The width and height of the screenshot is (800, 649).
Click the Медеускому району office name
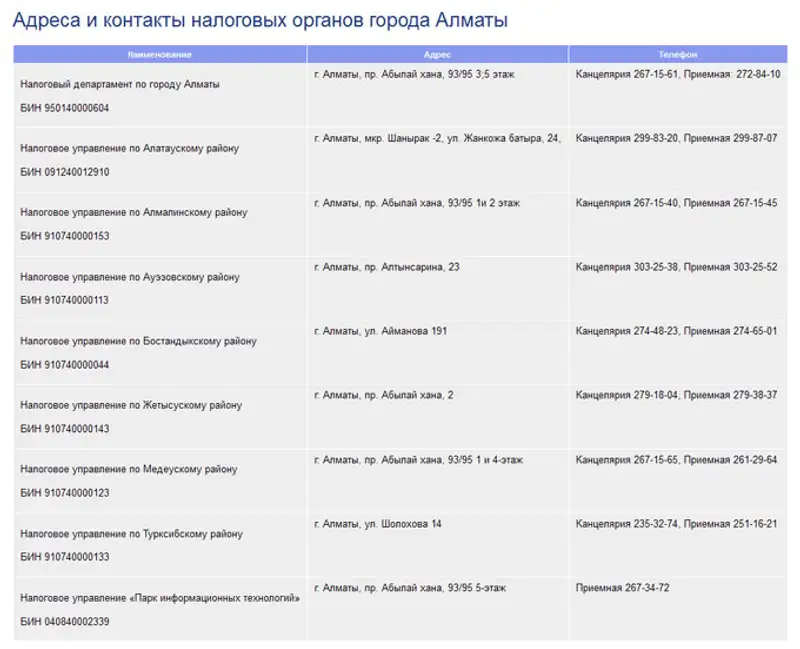pos(129,469)
